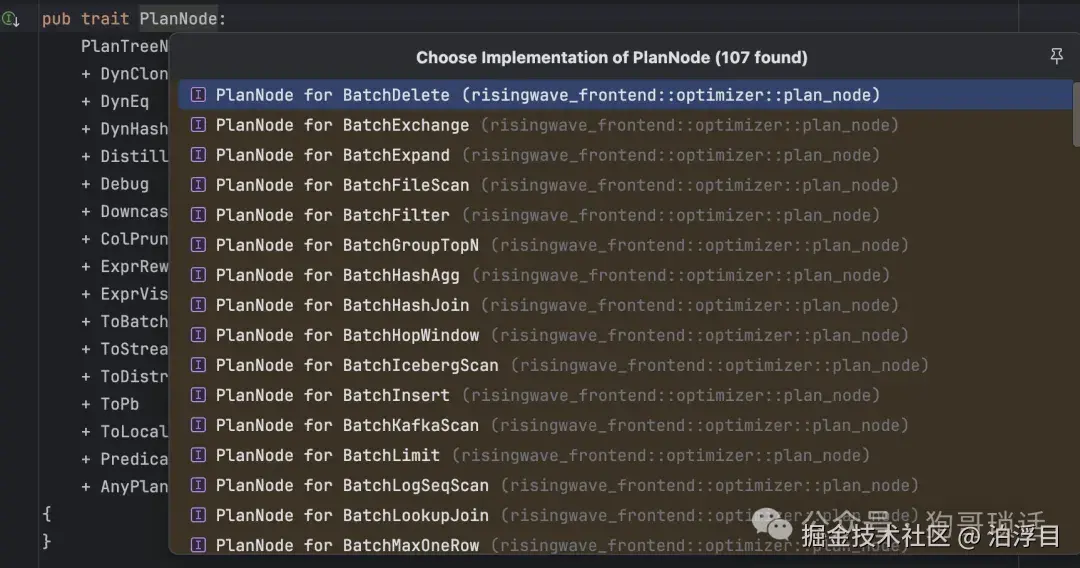The height and width of the screenshot is (568, 1080).
Task: Jump to PlanNode for BatchKafkaScan
Action: 347,425
